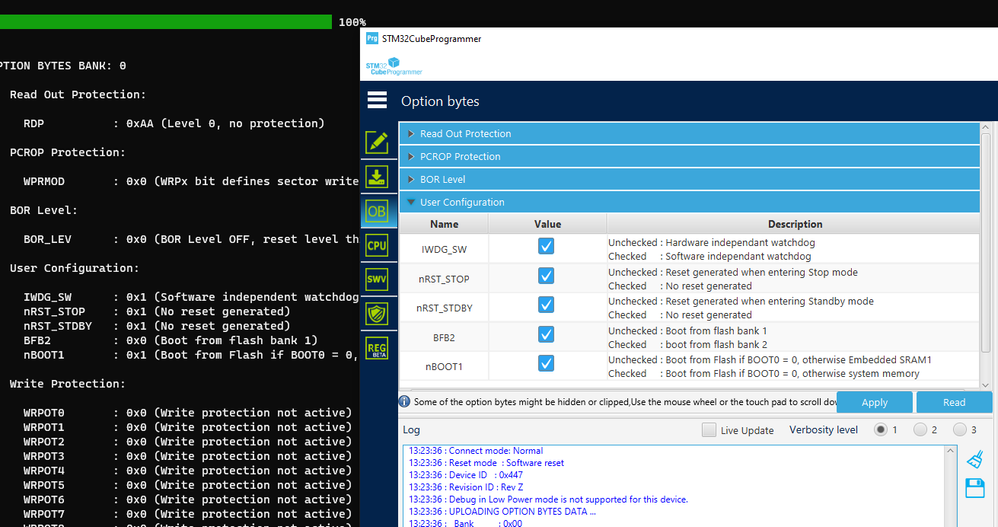Click log line 'UPLOADING OPTION BYTES DATA ...'
This screenshot has height=527, width=998.
[502, 511]
